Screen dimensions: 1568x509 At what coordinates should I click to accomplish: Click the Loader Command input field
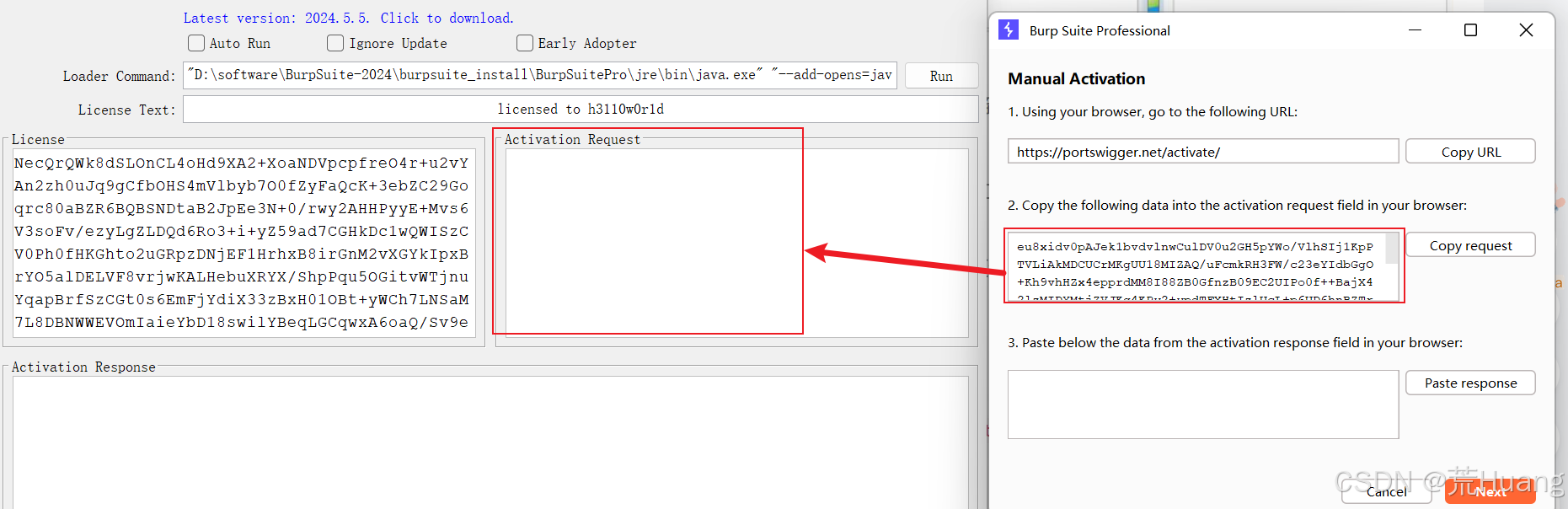(x=540, y=75)
